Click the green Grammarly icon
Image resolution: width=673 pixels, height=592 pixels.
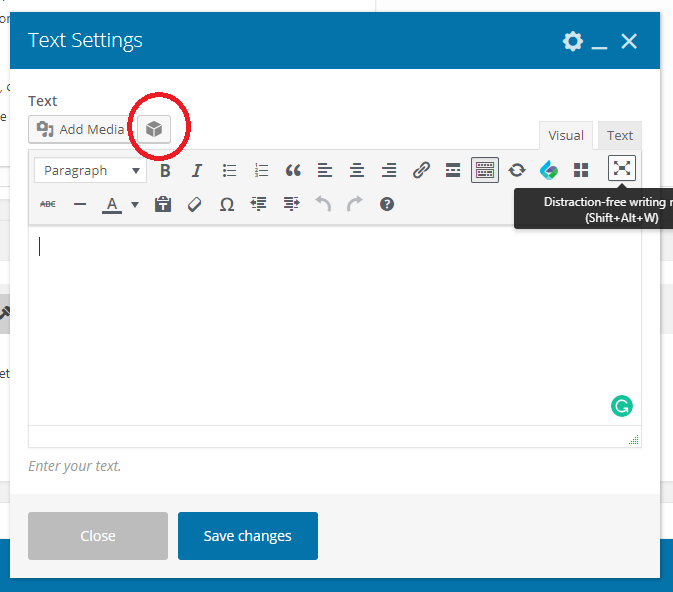(x=621, y=406)
